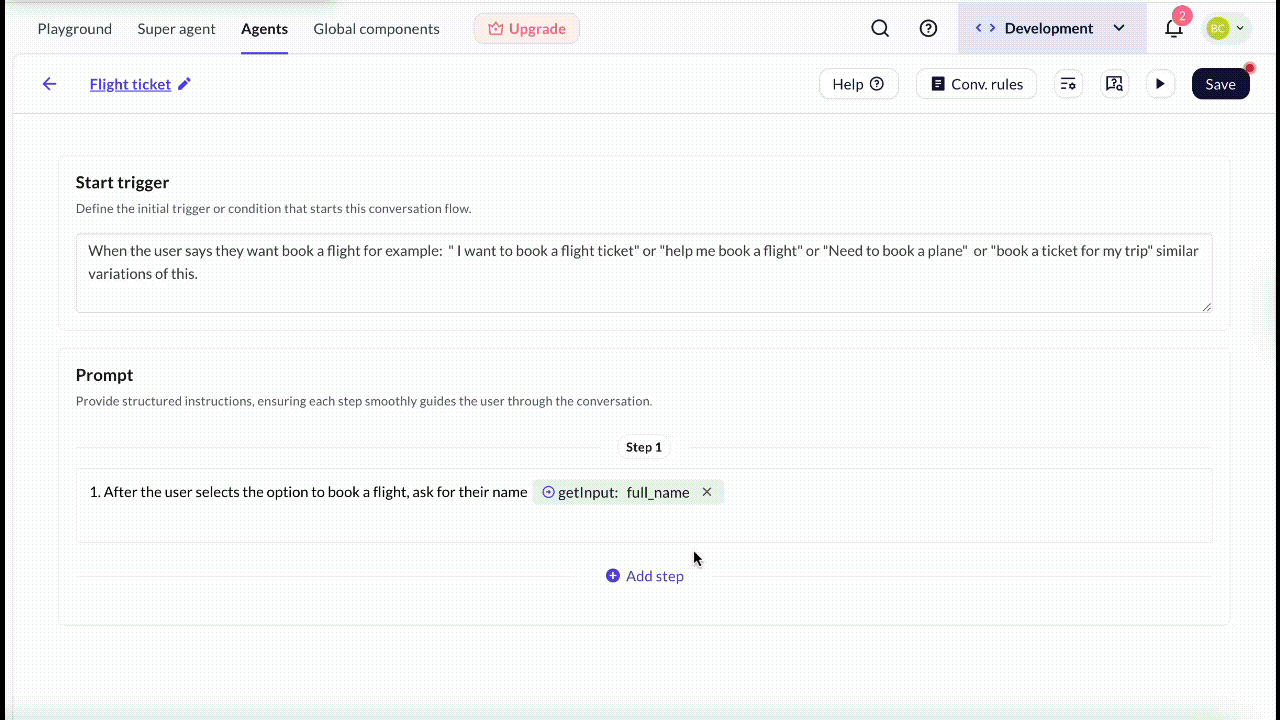The width and height of the screenshot is (1280, 720).
Task: Rename Flight ticket via the pencil icon
Action: point(183,84)
